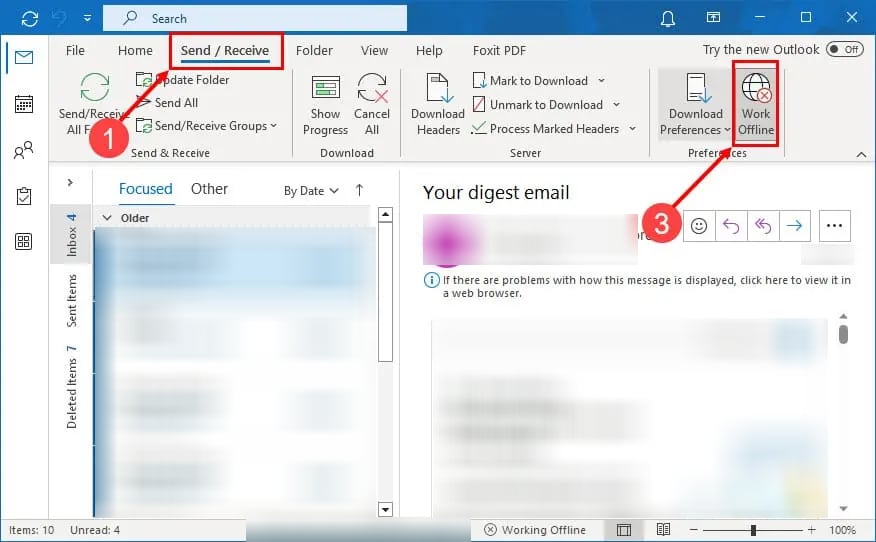
Task: Reverse sort order with up arrow
Action: tap(359, 191)
